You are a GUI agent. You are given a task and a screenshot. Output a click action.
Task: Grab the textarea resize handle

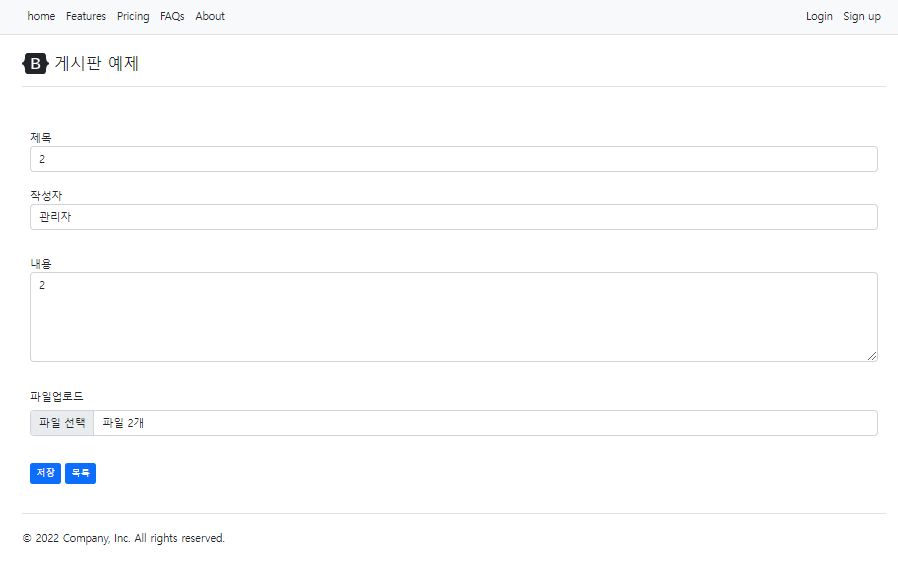[x=872, y=356]
